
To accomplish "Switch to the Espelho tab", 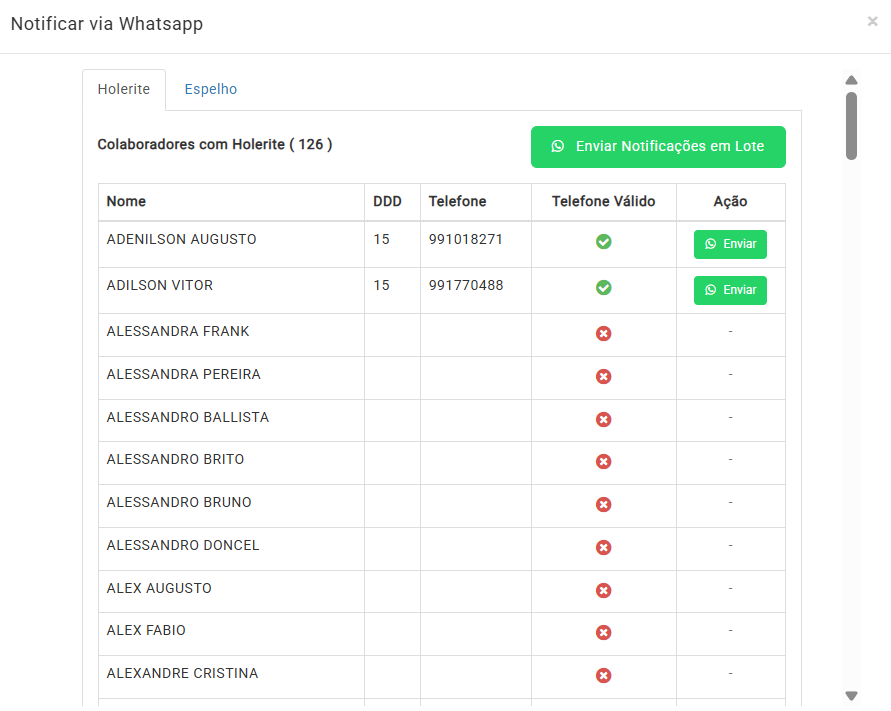I will point(211,89).
